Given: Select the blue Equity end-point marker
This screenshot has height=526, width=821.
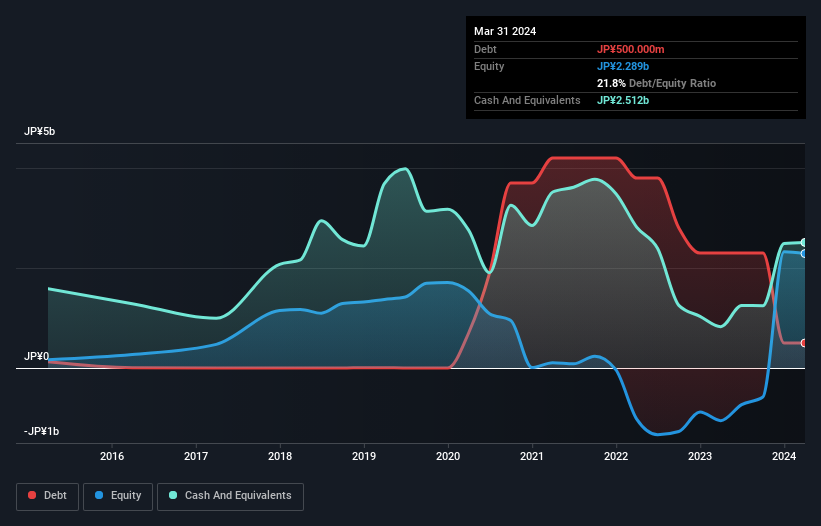Looking at the screenshot, I should [x=804, y=254].
